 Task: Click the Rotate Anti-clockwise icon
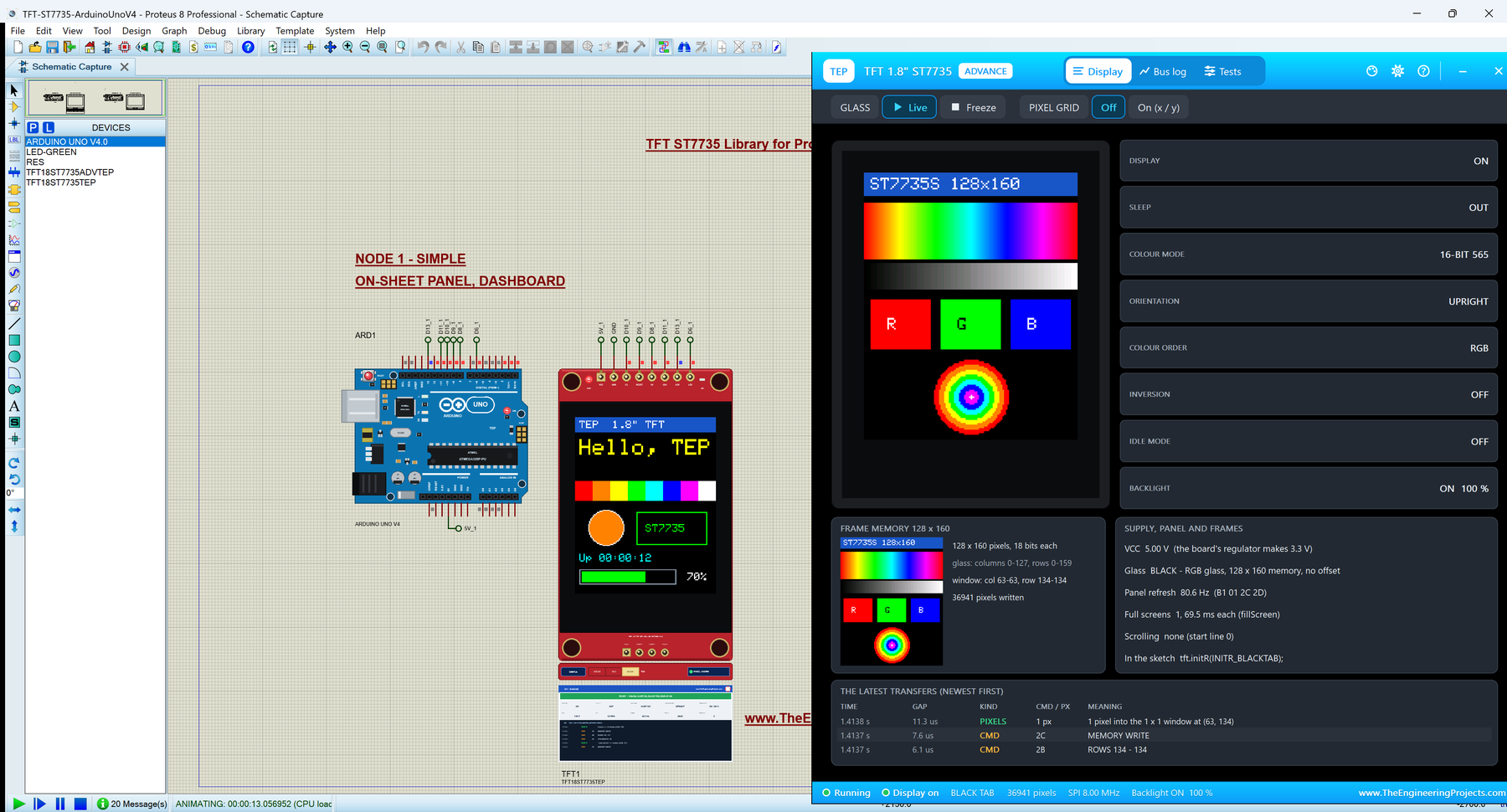pos(14,480)
